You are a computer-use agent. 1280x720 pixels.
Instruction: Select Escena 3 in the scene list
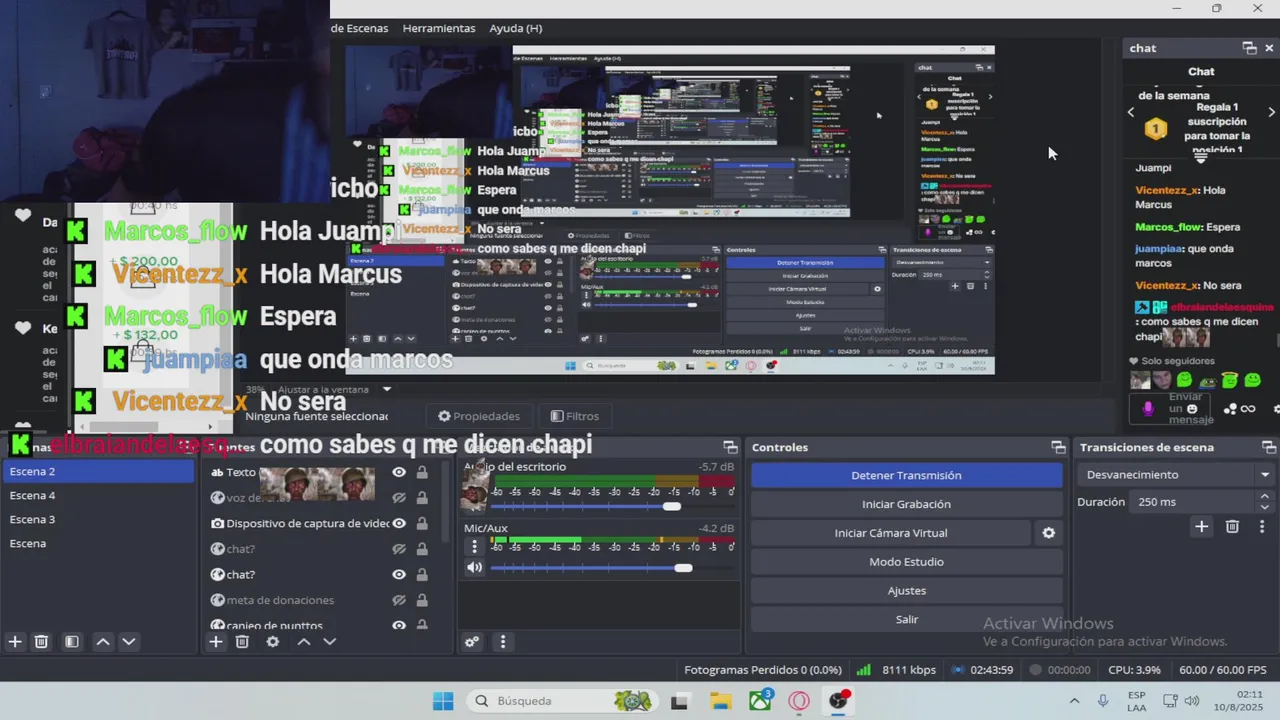pos(98,520)
